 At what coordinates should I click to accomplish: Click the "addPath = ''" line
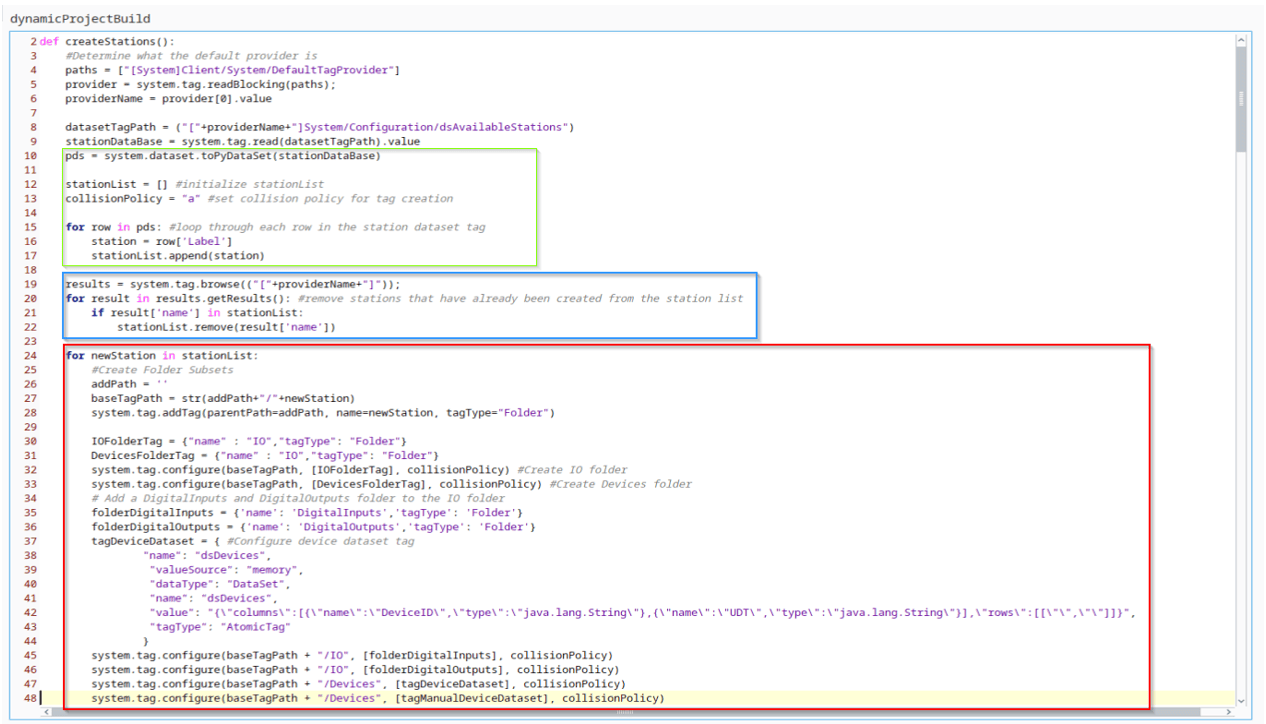click(130, 384)
